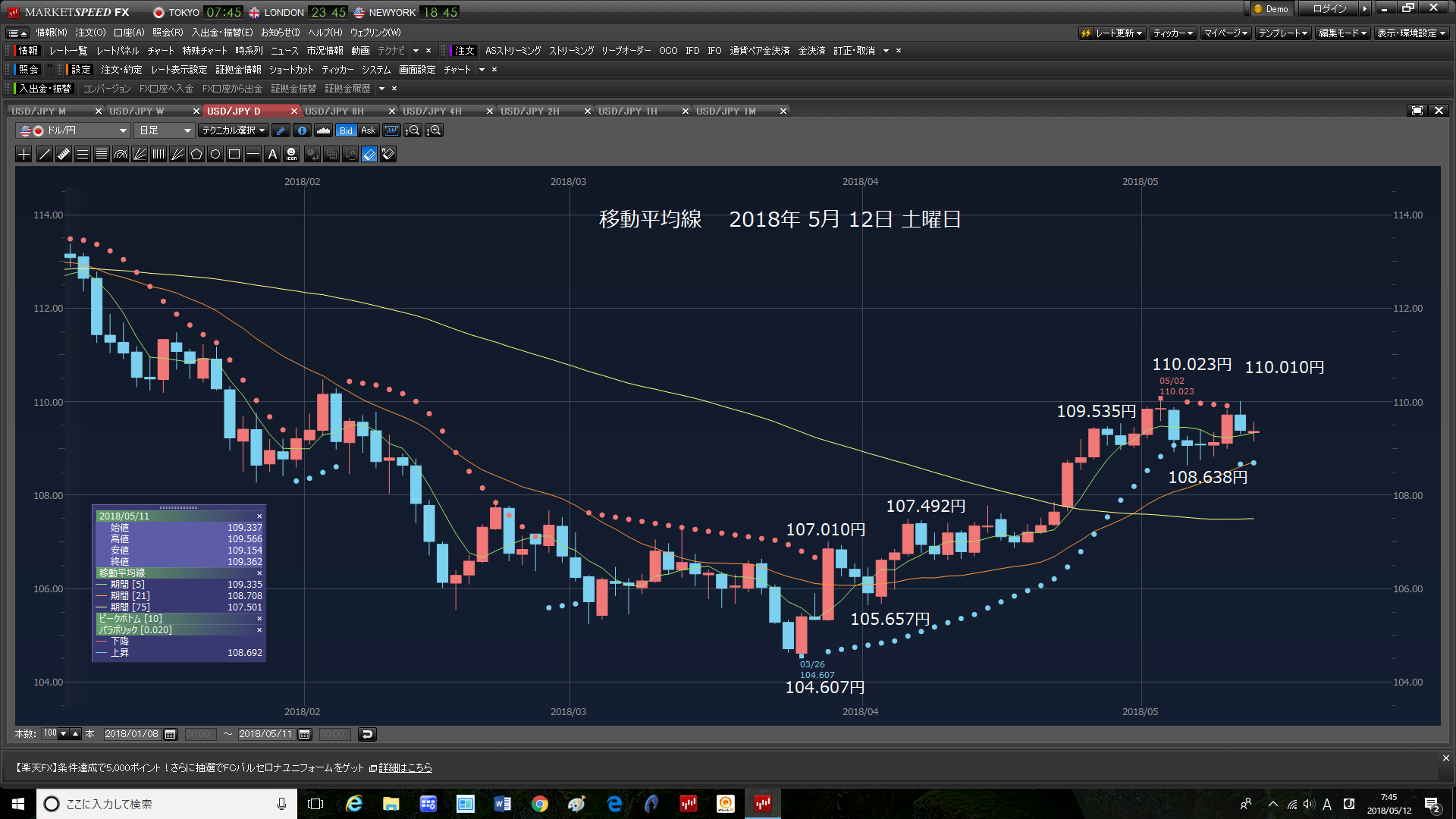Open Chrome from the taskbar
Viewport: 1456px width, 819px height.
coord(539,804)
